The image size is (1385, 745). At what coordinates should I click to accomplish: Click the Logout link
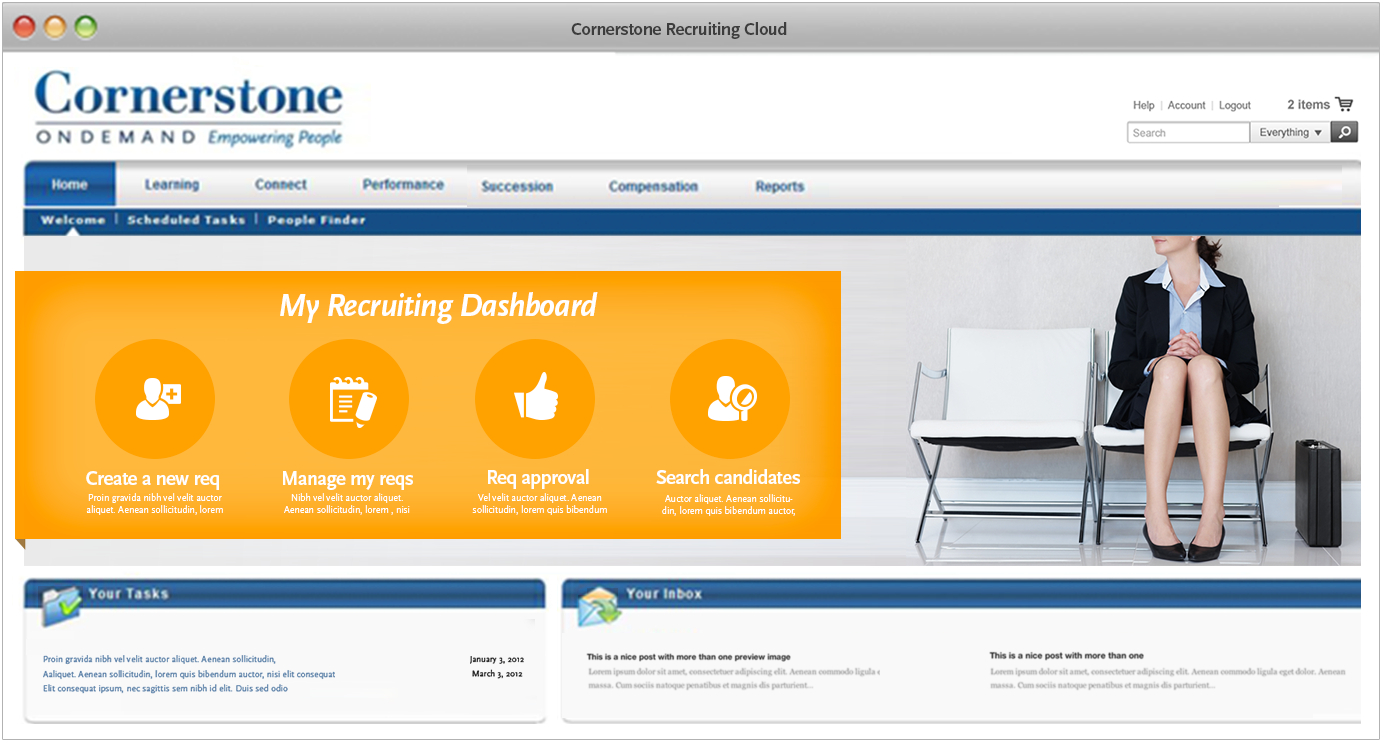click(1235, 105)
